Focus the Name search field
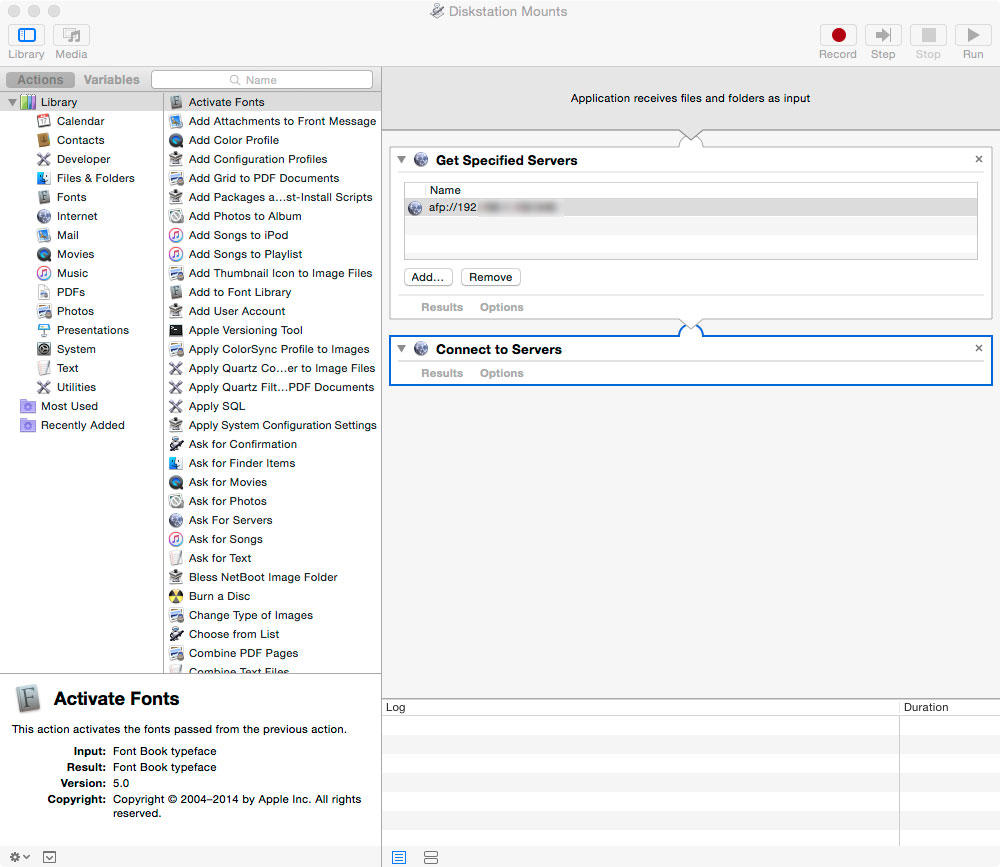This screenshot has height=867, width=1000. 261,80
